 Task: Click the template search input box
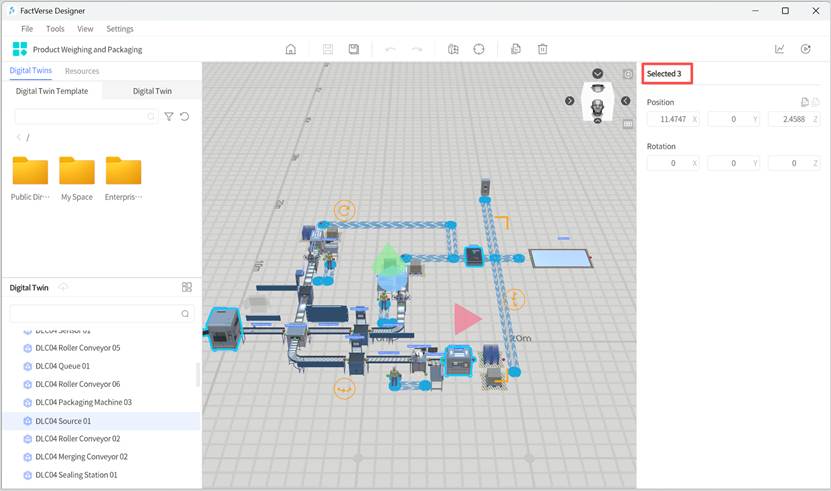(x=86, y=117)
